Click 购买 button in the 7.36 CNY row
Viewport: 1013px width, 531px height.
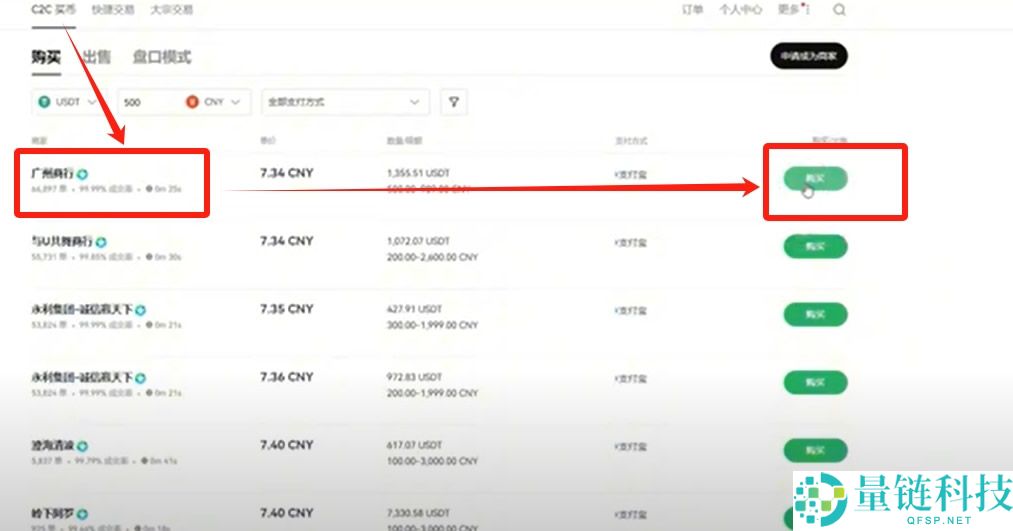click(x=815, y=382)
